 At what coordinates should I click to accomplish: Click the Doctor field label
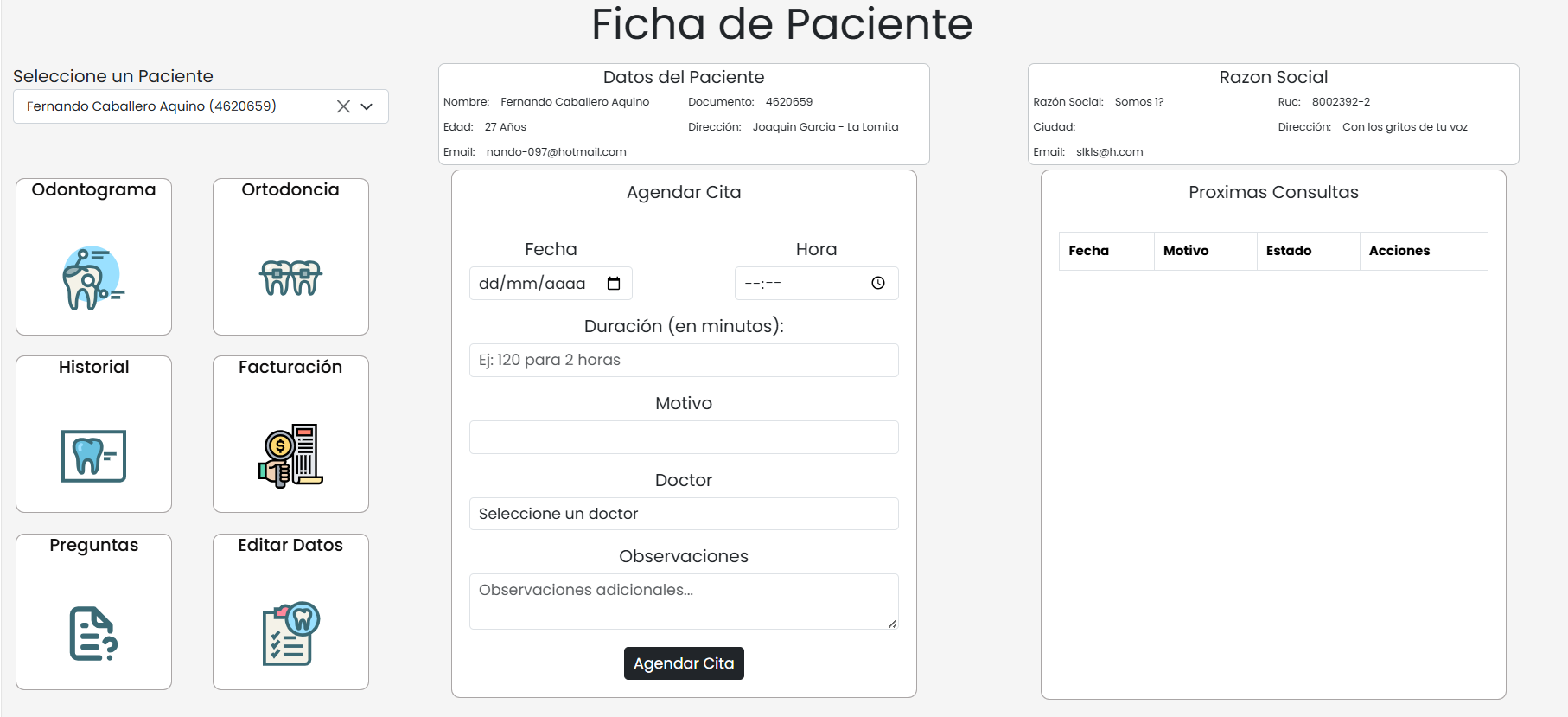[684, 480]
